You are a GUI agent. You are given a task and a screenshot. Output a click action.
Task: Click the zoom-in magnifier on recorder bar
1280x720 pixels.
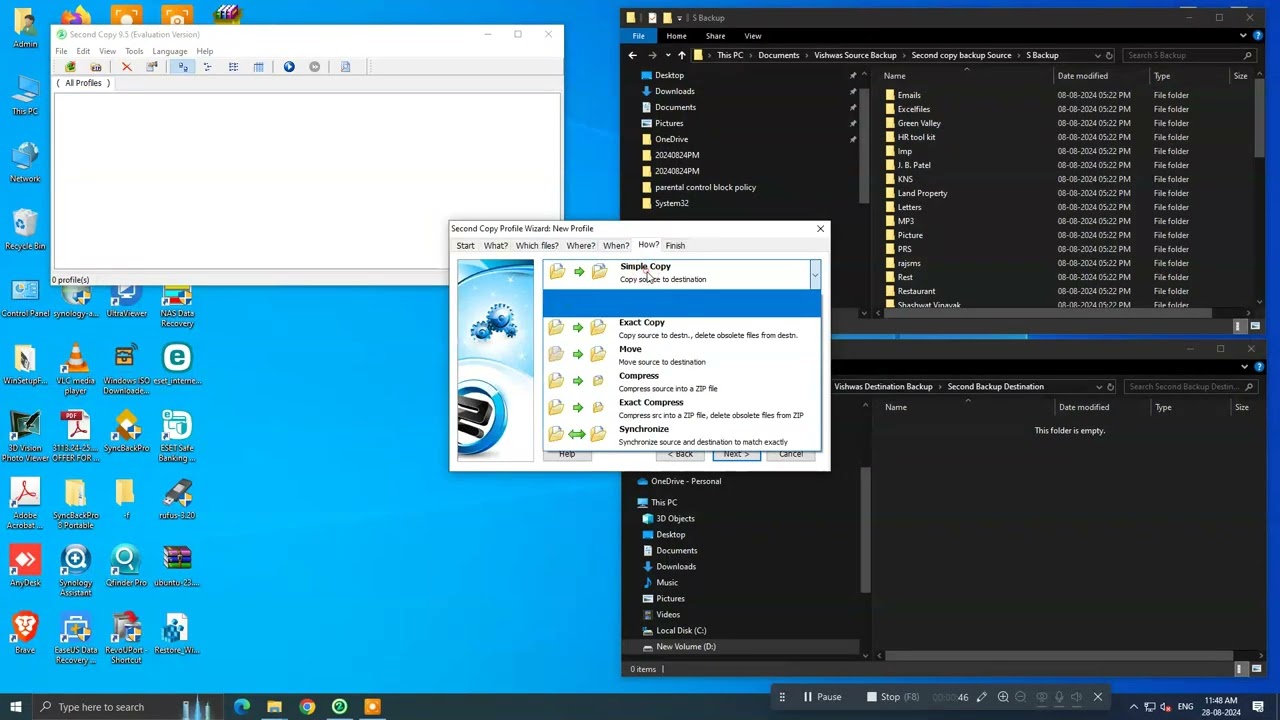(1002, 697)
